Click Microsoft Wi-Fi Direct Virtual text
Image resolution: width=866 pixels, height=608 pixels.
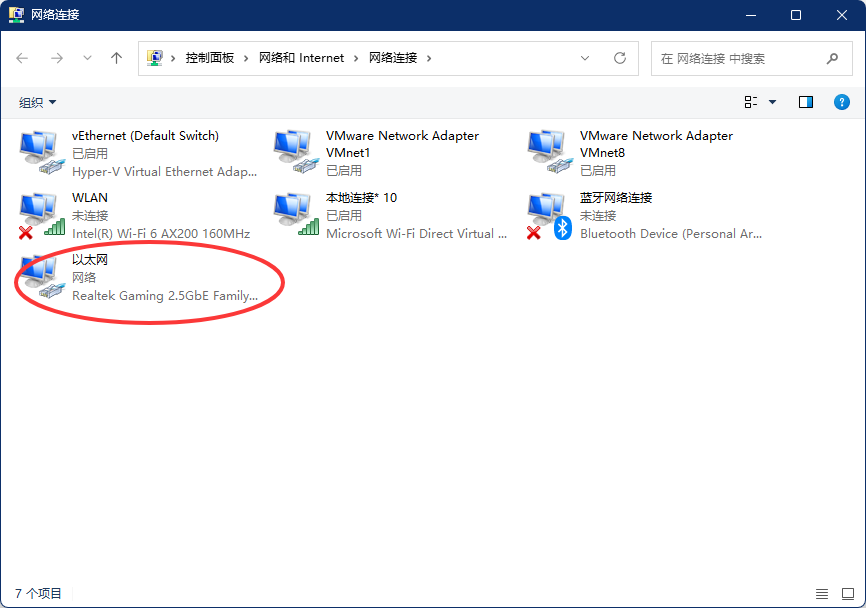(416, 234)
